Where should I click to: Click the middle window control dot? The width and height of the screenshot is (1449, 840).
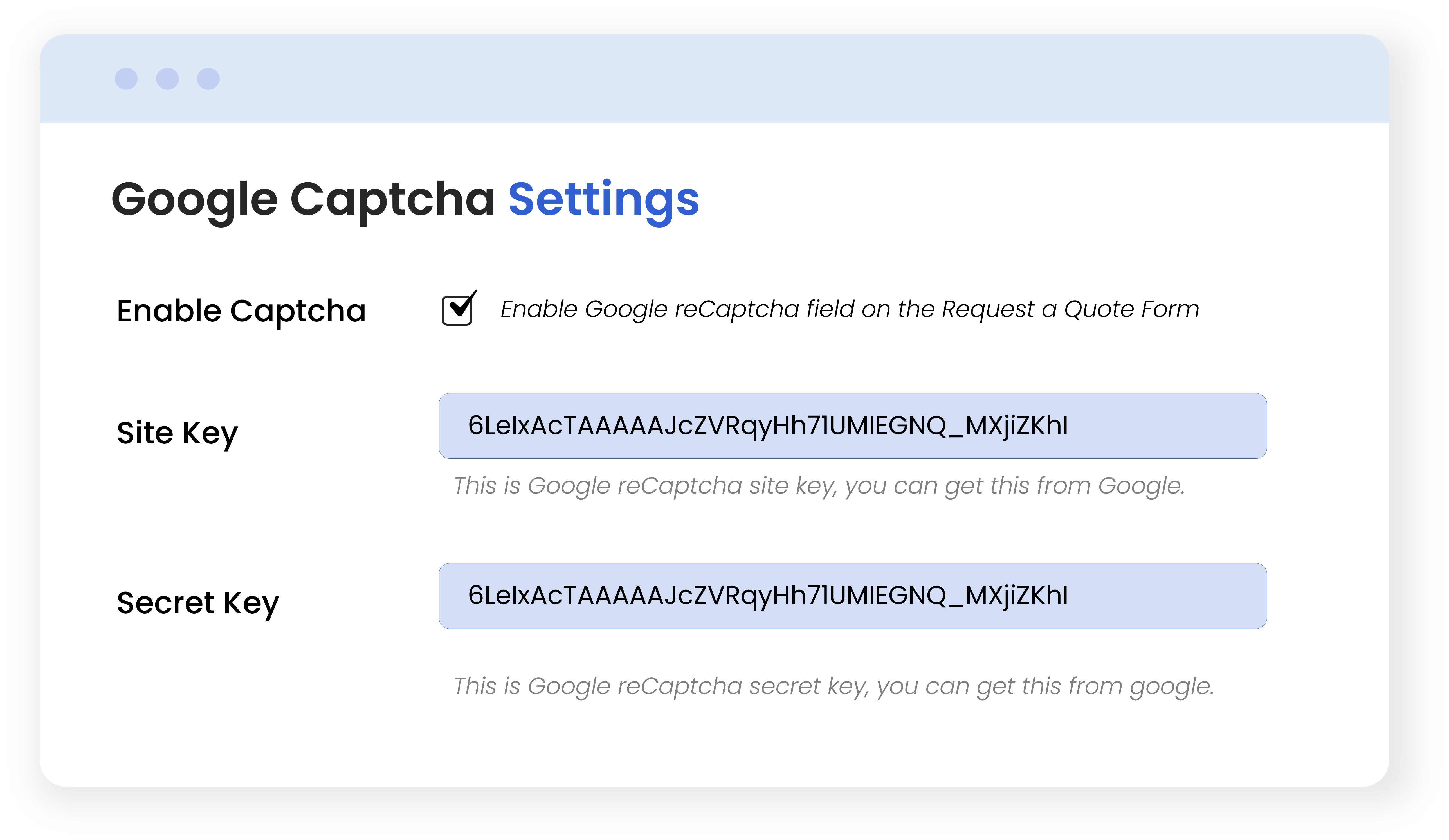point(167,79)
